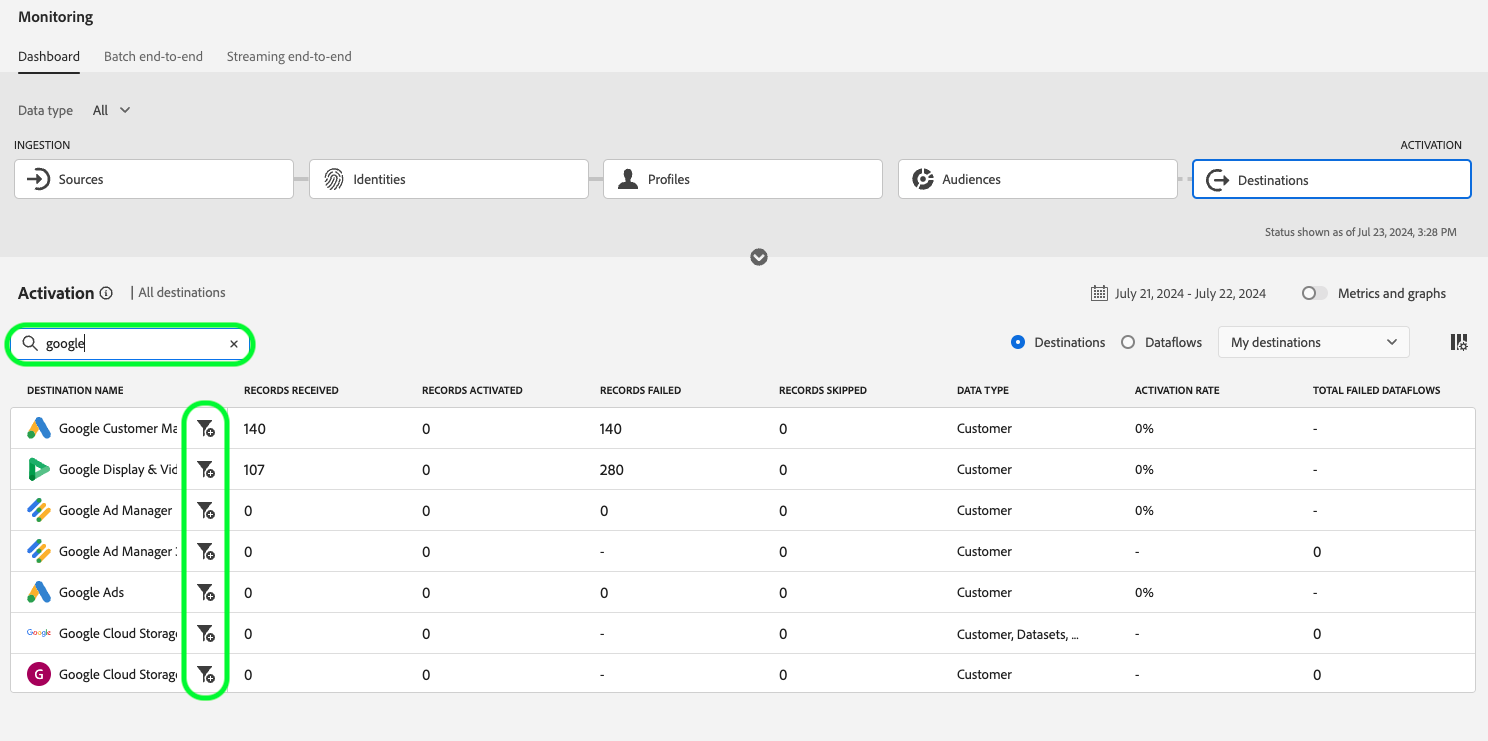Click the Activation info icon
The height and width of the screenshot is (741, 1488).
coord(105,294)
